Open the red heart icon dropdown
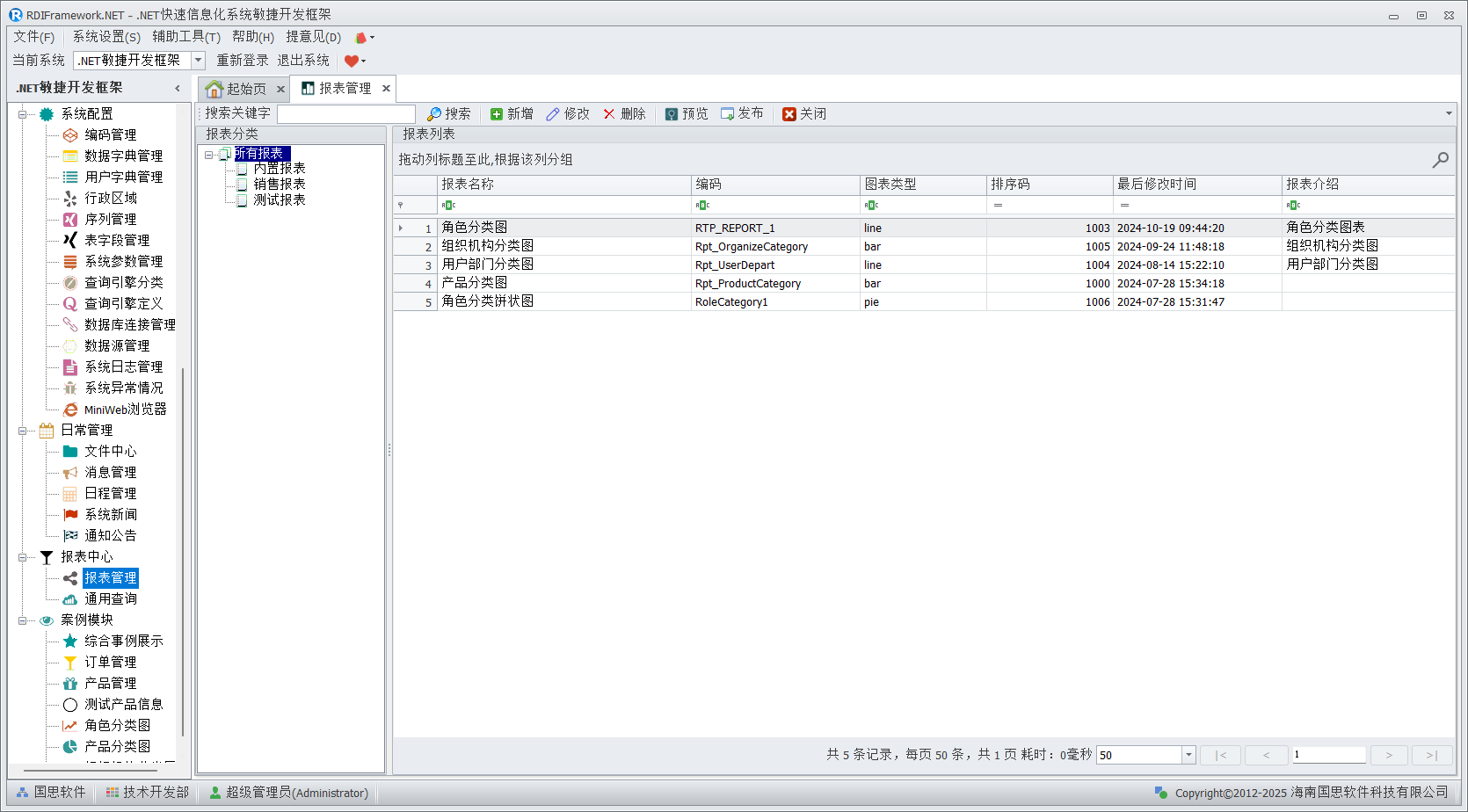The image size is (1468, 812). (x=355, y=61)
